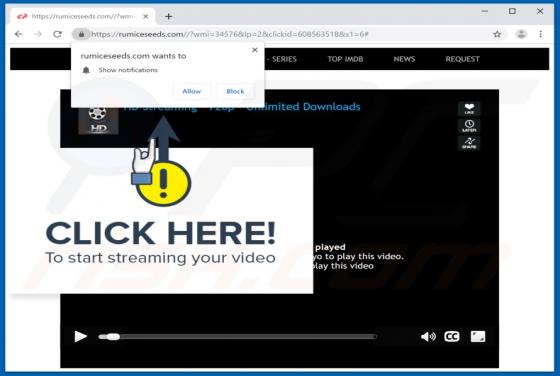Click the 'To start streaming your video' text

(161, 258)
